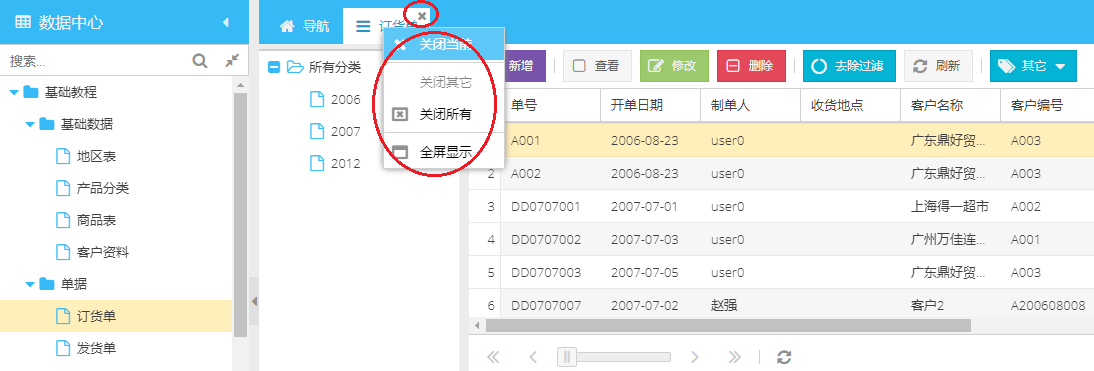Click the 2012 category document icon
The height and width of the screenshot is (371, 1094).
pos(317,164)
